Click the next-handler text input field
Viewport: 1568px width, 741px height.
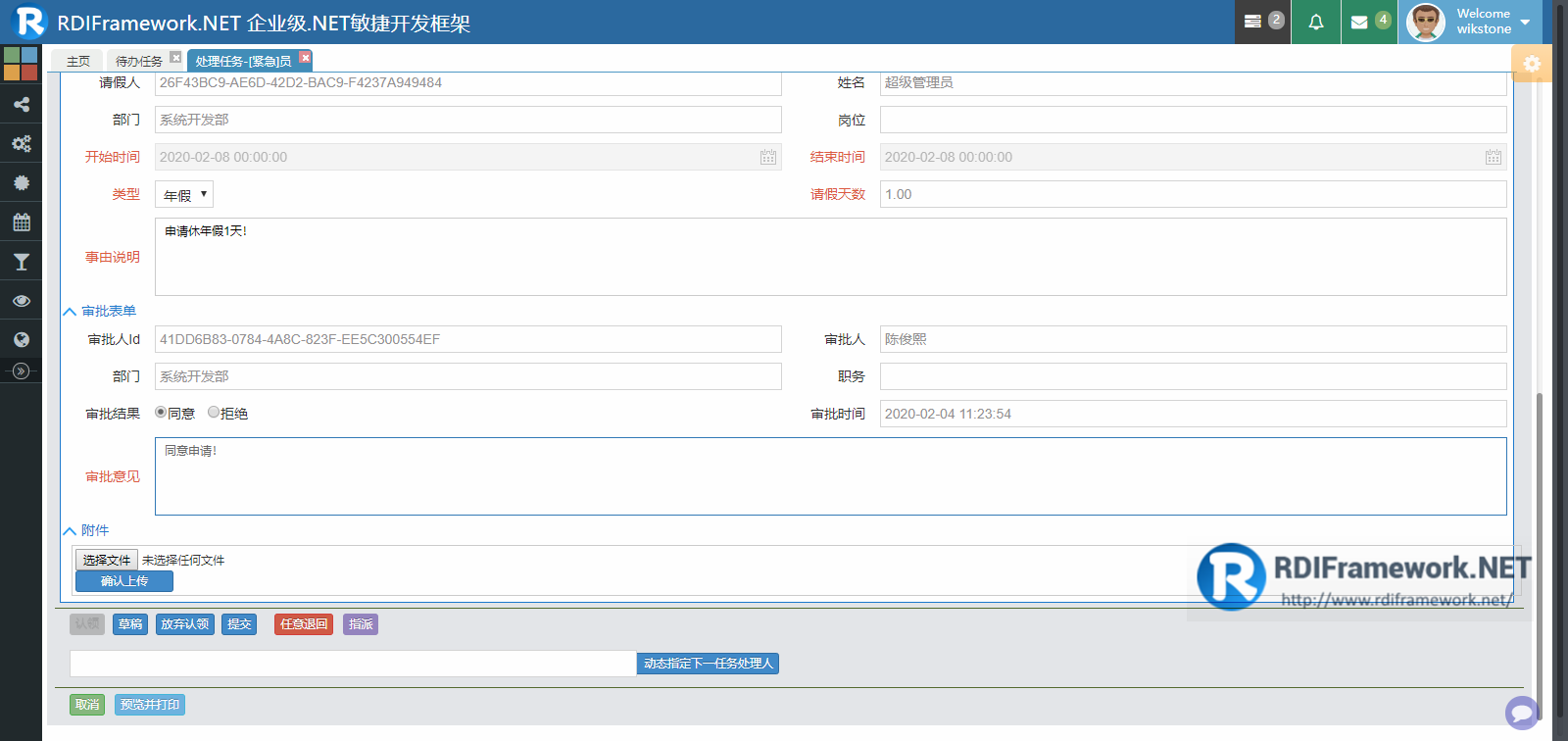(353, 664)
